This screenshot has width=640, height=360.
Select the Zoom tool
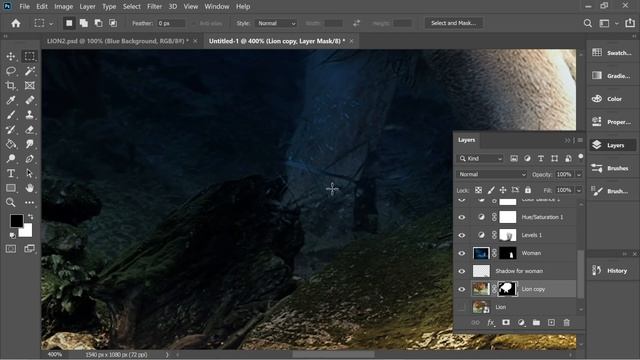coord(11,202)
